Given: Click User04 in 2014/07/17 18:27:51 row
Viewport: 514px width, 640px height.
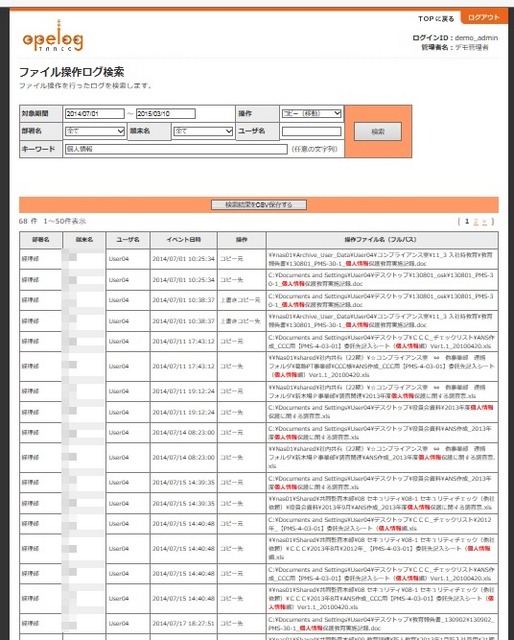Looking at the screenshot, I should 119,624.
